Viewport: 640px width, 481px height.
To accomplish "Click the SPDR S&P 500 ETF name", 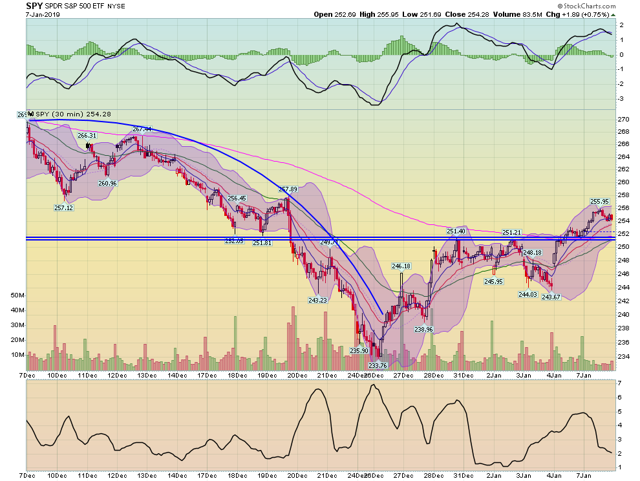I will 75,6.
